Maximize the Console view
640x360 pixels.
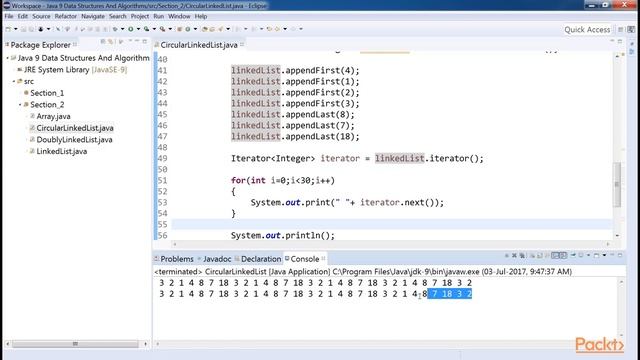pyautogui.click(x=620, y=255)
